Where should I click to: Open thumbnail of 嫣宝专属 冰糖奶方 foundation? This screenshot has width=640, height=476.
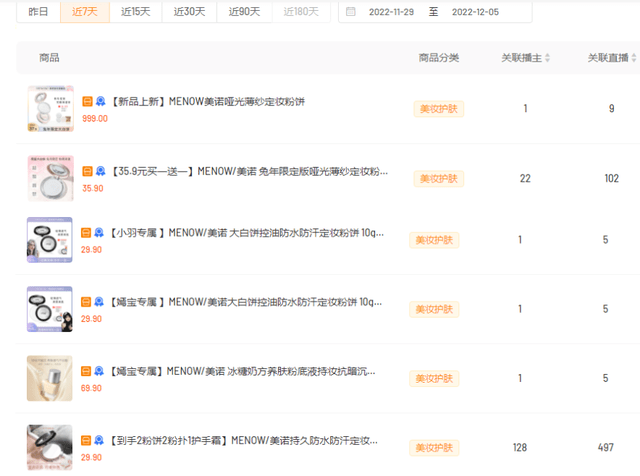(x=49, y=378)
